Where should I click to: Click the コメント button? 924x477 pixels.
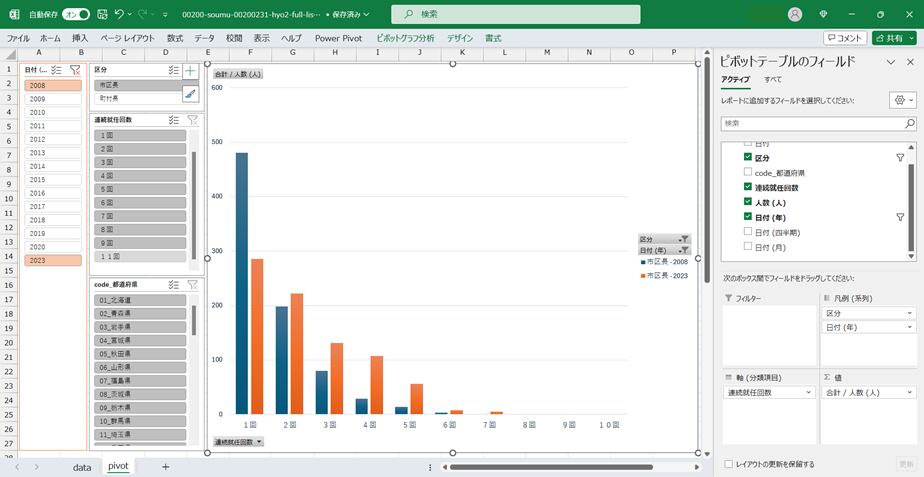(x=845, y=38)
